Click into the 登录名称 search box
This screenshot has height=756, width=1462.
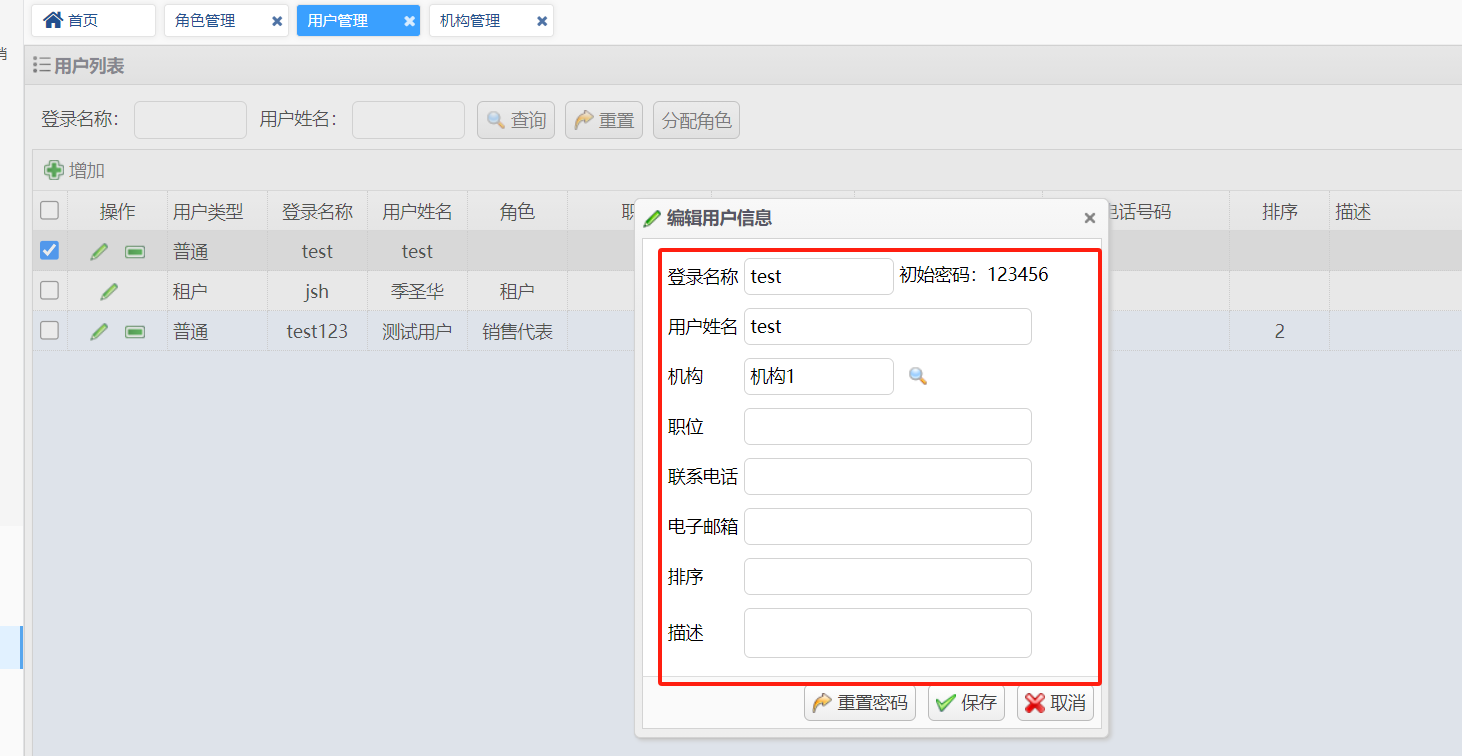click(190, 119)
